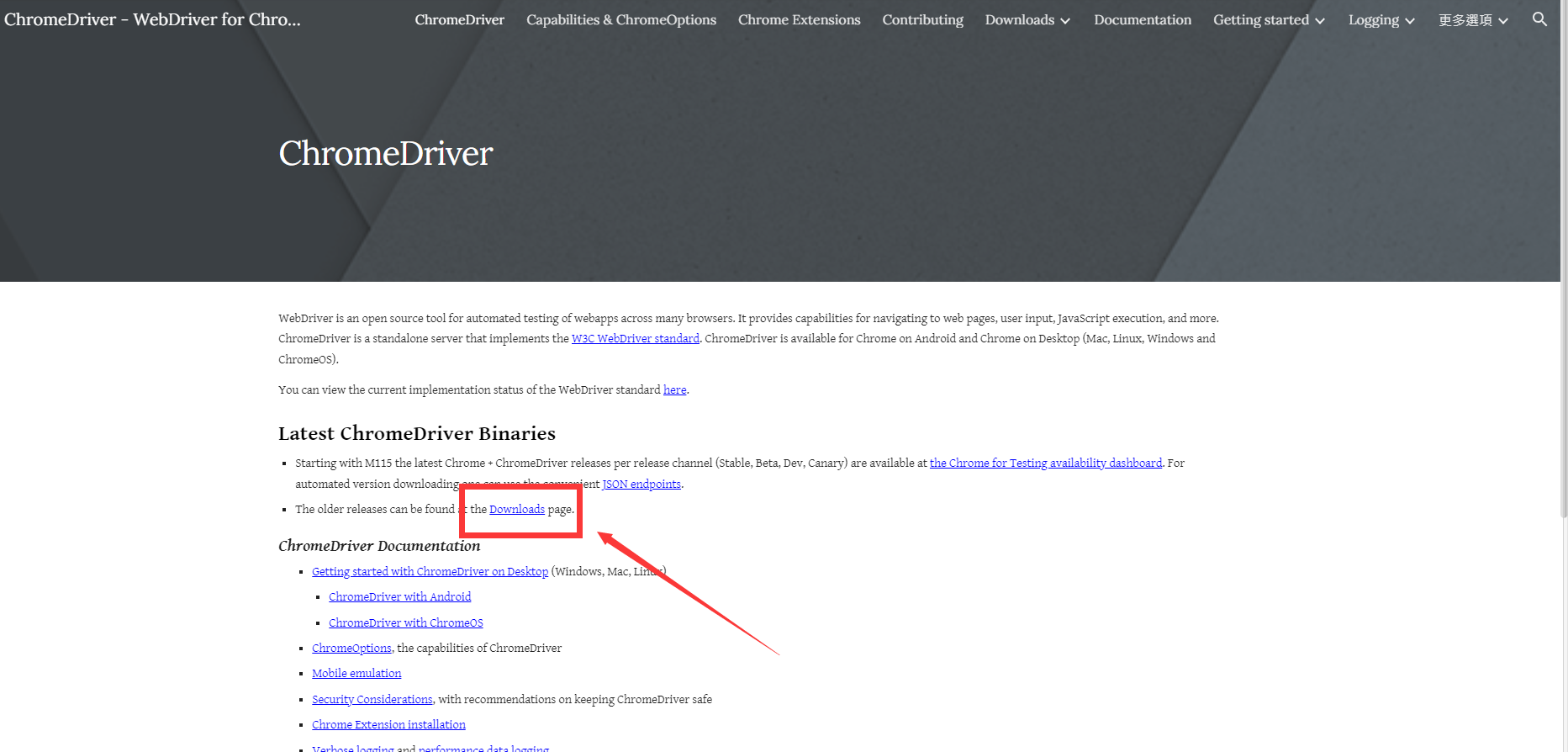
Task: Open the 更多選項 nav label
Action: click(1465, 19)
